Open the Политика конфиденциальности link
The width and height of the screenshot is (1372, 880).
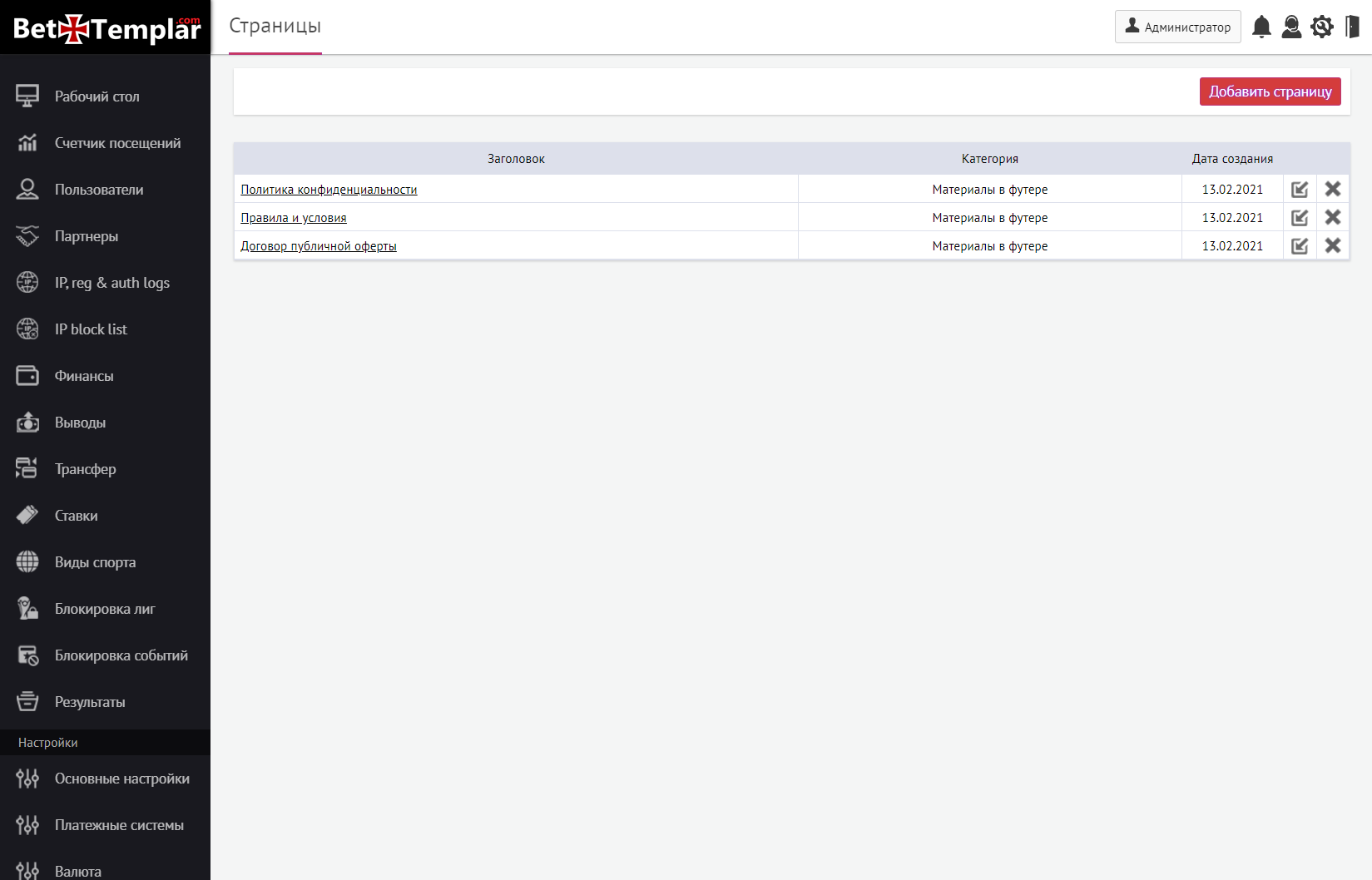[329, 190]
